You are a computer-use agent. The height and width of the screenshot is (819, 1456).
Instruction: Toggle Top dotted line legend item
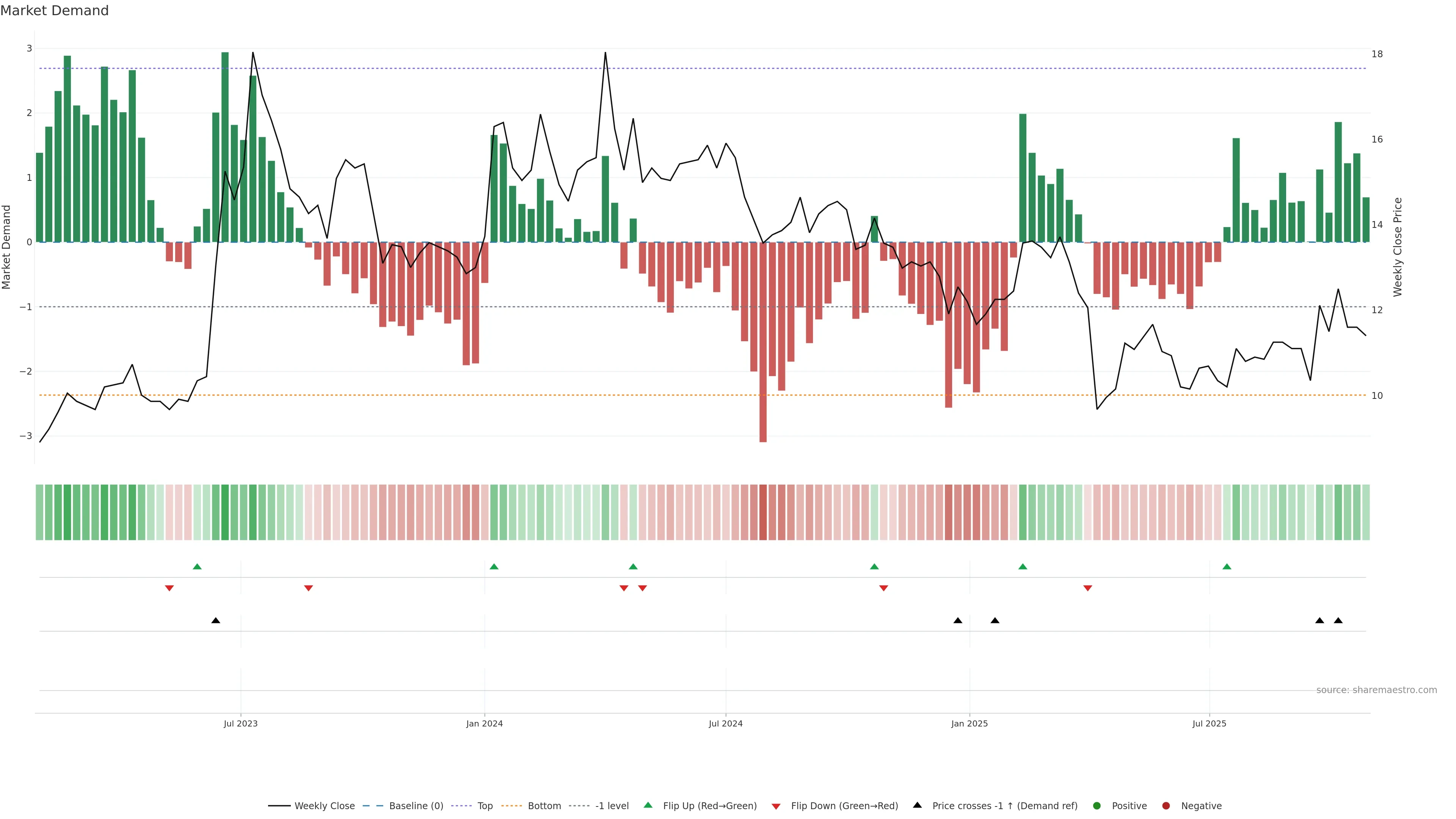click(x=485, y=805)
